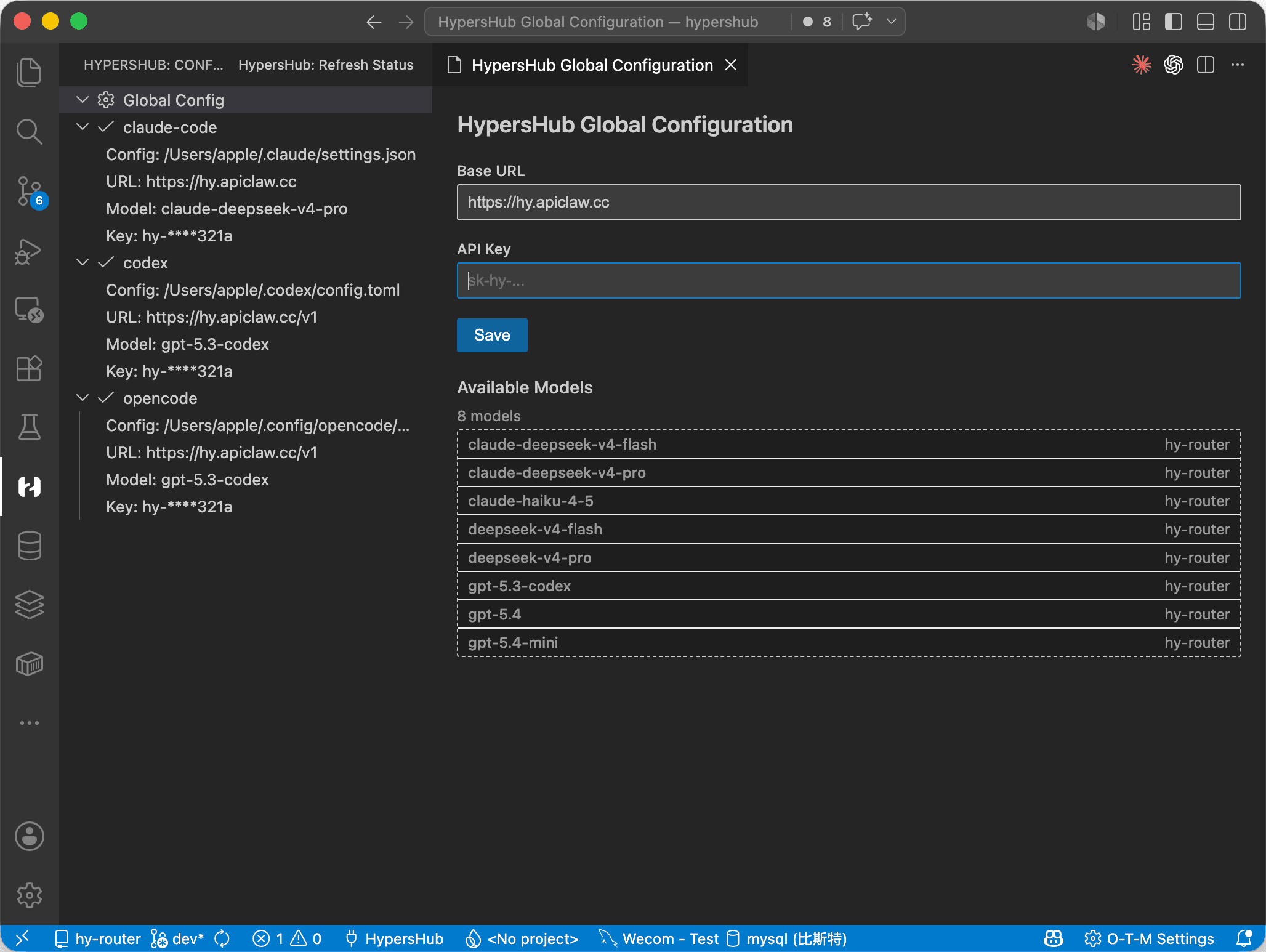Screen dimensions: 1266x952
Task: Click the HypersHub: Refresh Status view header
Action: (x=326, y=65)
